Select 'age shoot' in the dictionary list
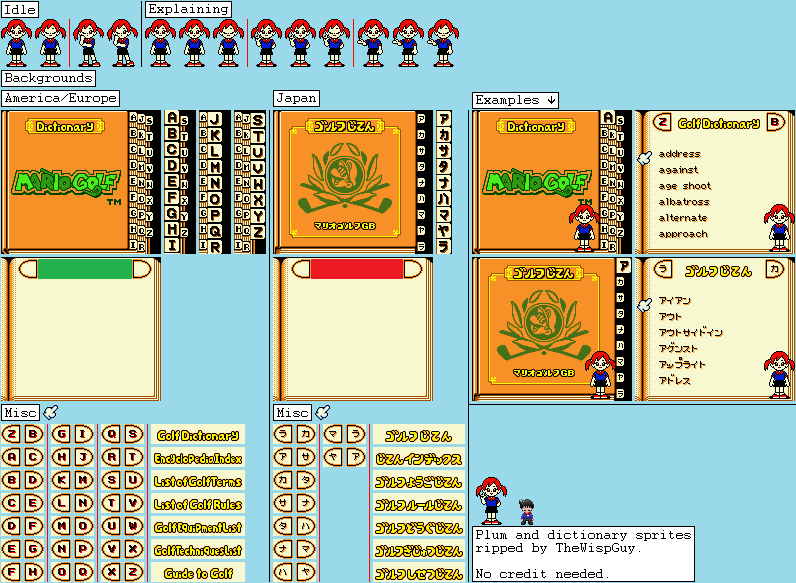 click(x=685, y=186)
